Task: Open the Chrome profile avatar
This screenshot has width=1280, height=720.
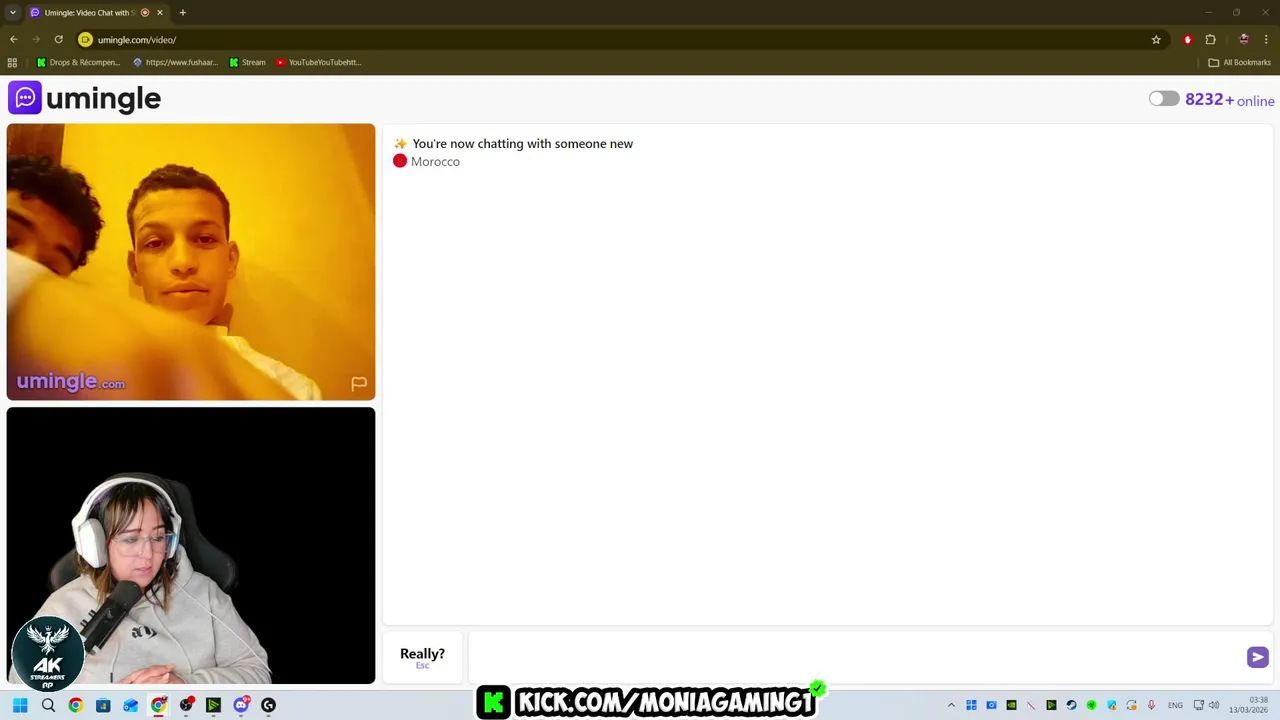Action: 1243,40
